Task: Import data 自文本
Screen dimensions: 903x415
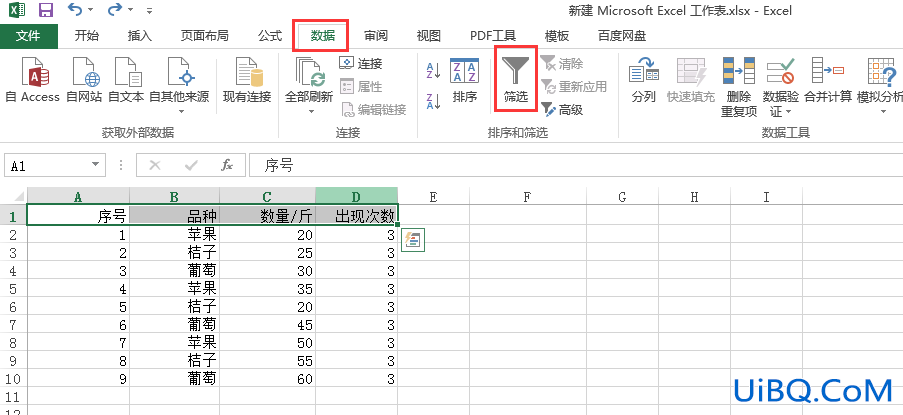Action: [126, 80]
